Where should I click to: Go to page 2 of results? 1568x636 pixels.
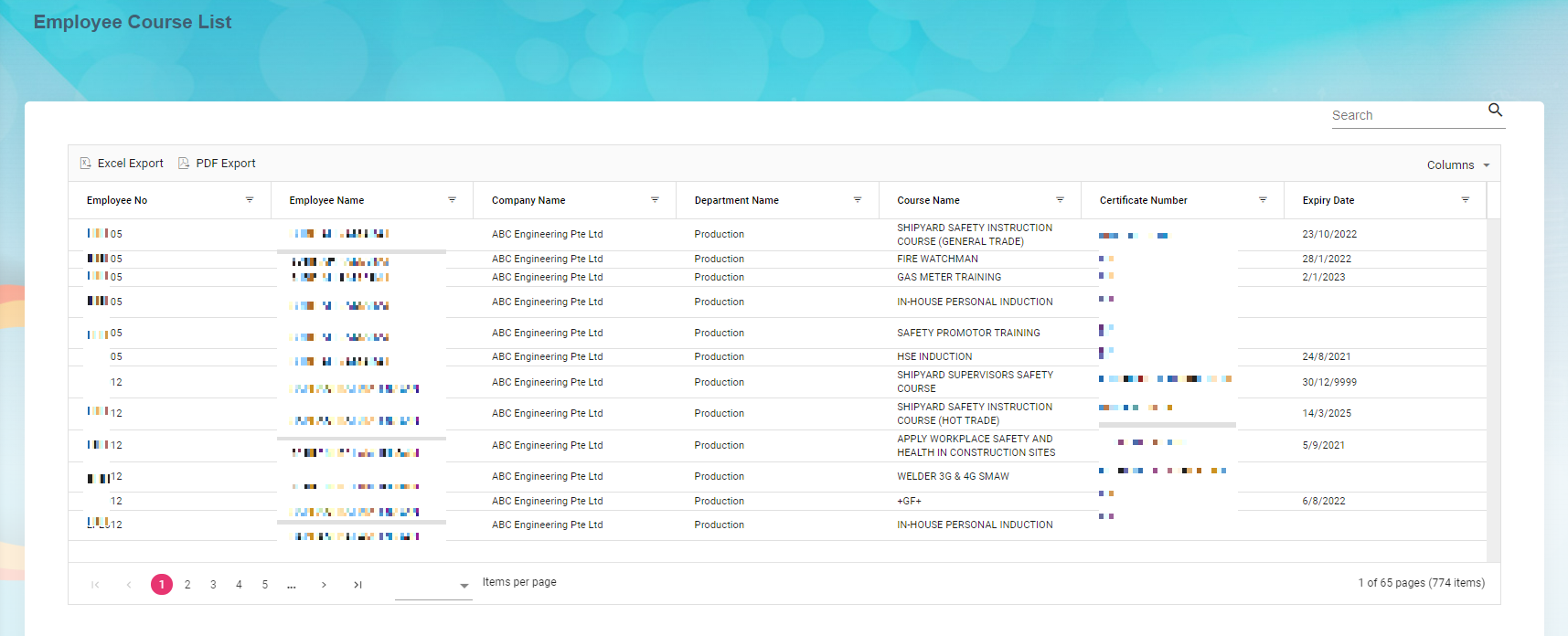187,585
